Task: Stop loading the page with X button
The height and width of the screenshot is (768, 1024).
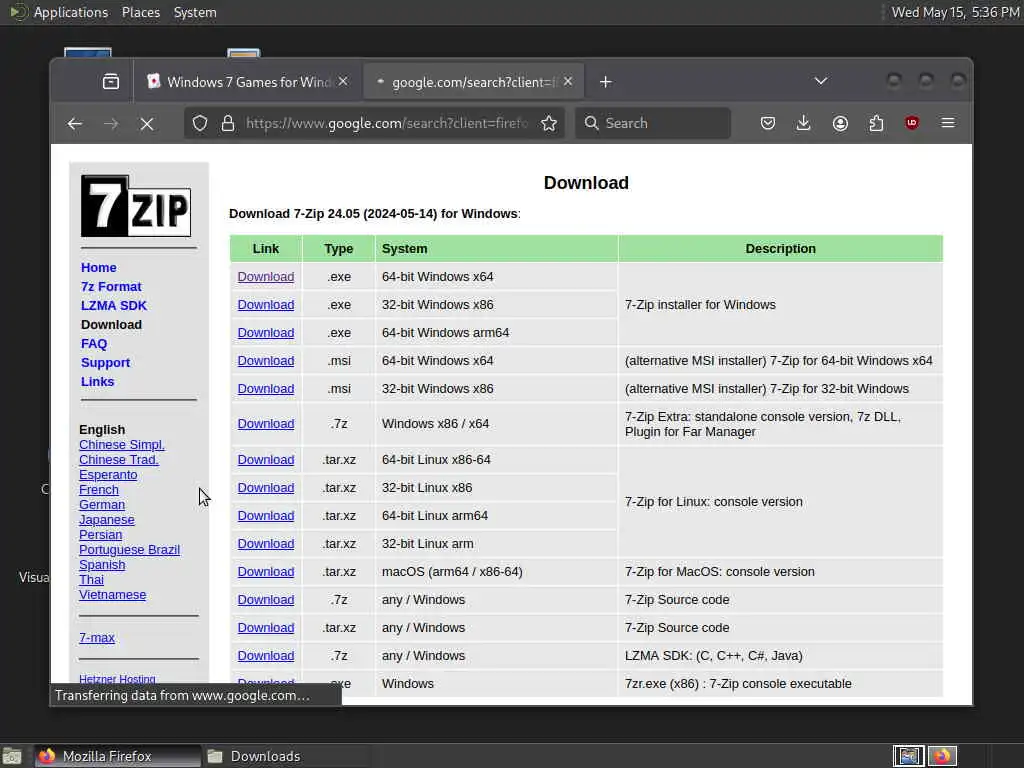Action: (147, 123)
